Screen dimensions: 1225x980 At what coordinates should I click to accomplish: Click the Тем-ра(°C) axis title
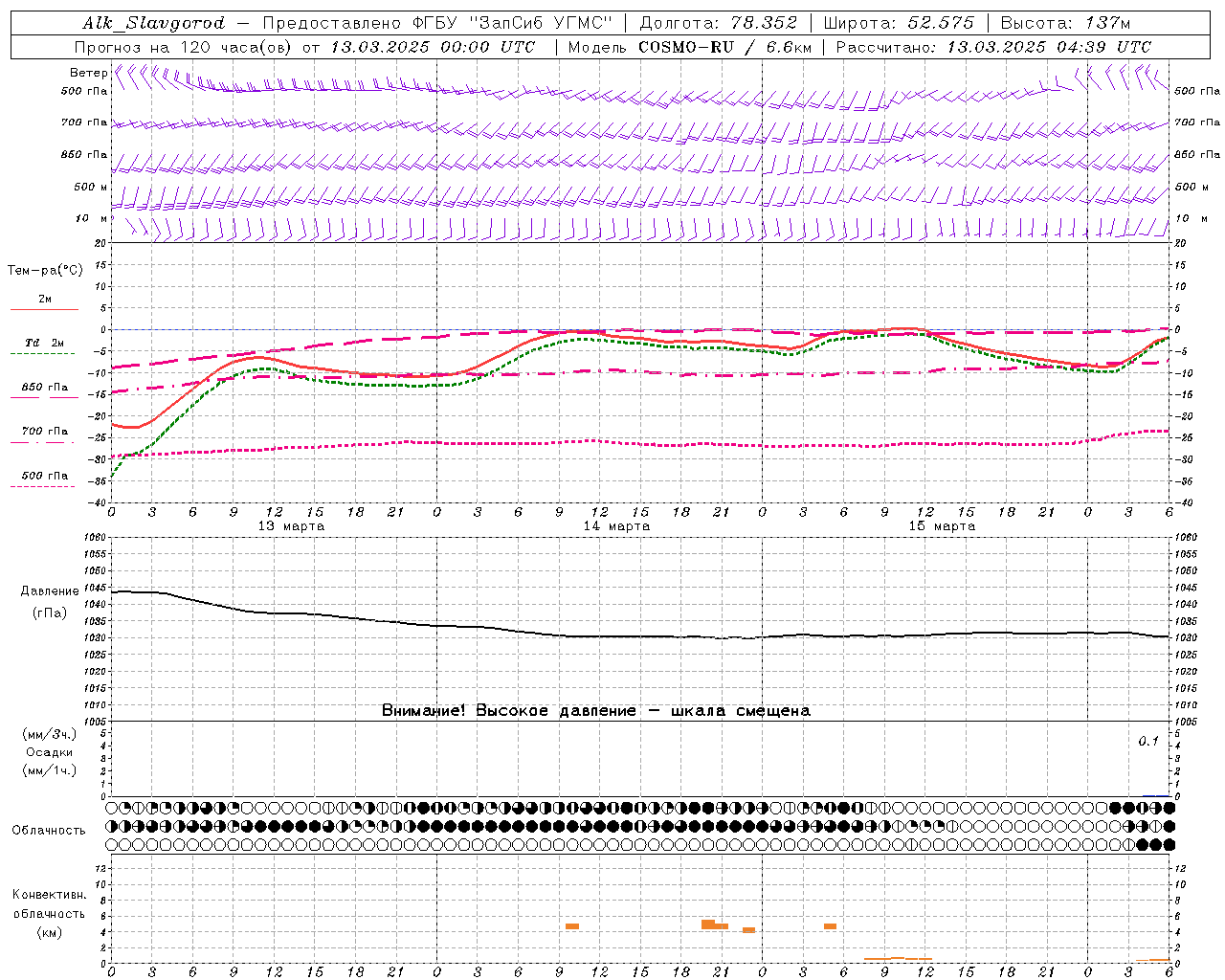(x=45, y=271)
